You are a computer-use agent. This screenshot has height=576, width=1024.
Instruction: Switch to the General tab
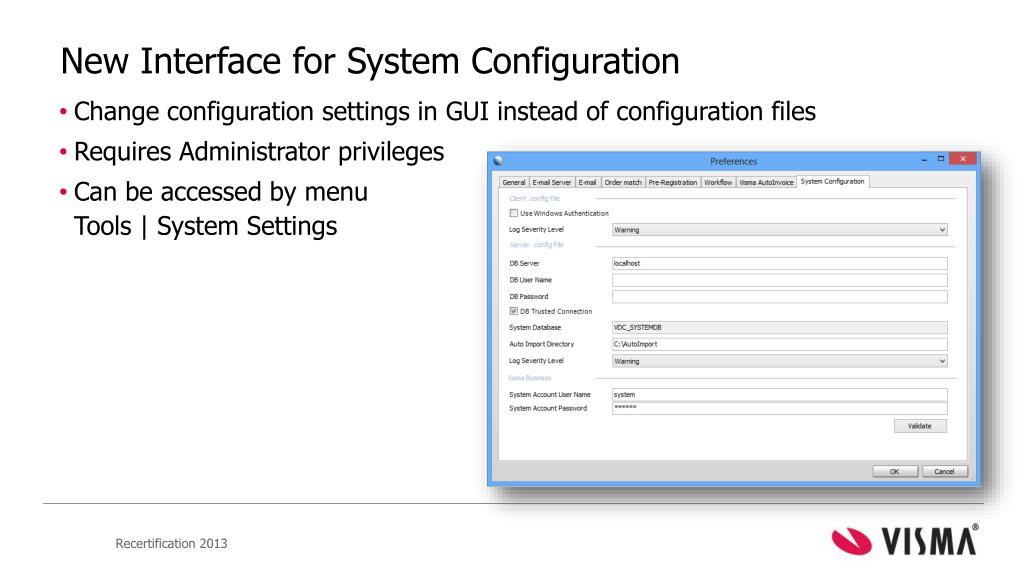(x=513, y=182)
